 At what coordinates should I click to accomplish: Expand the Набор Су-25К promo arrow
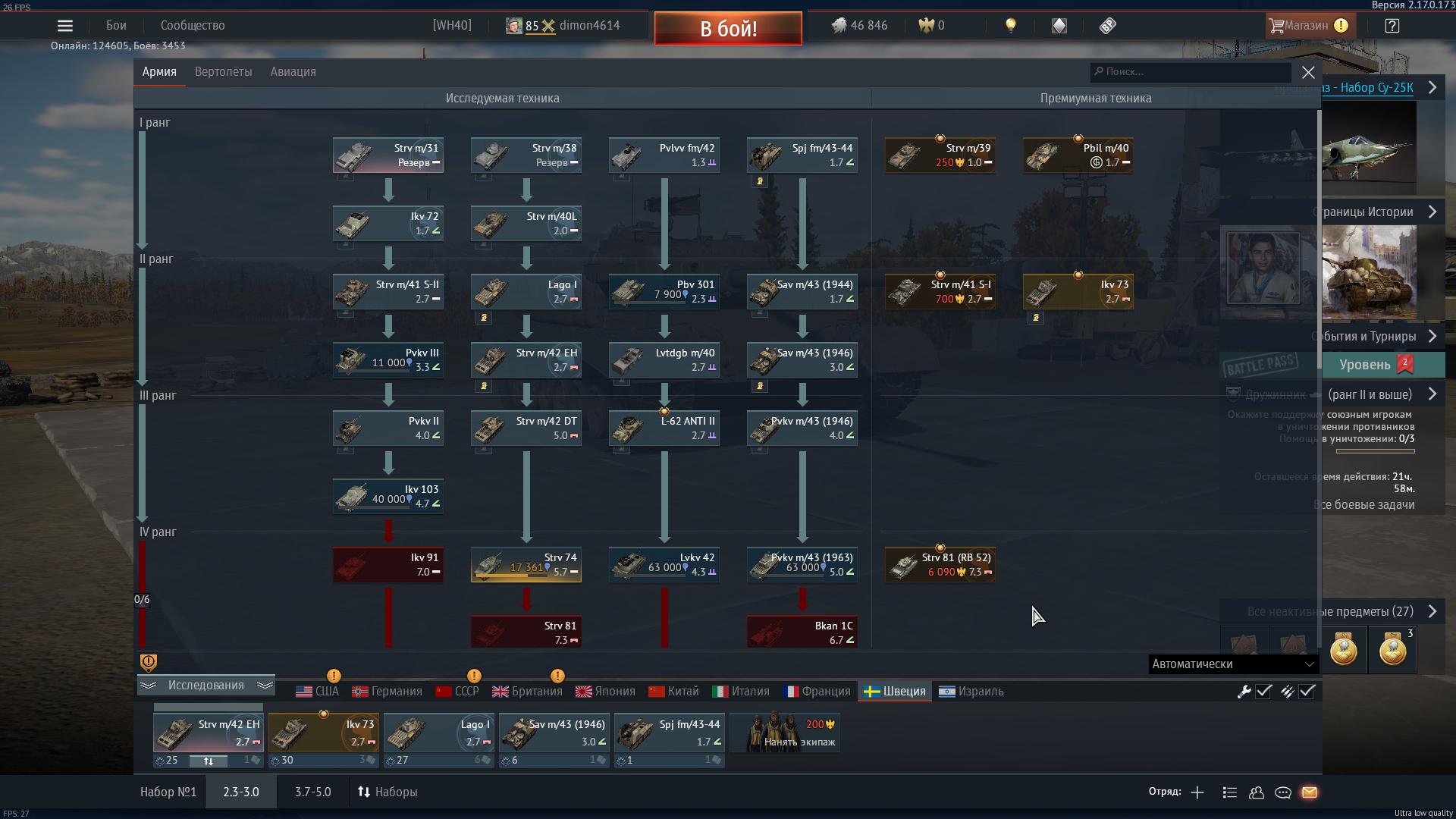[1432, 87]
